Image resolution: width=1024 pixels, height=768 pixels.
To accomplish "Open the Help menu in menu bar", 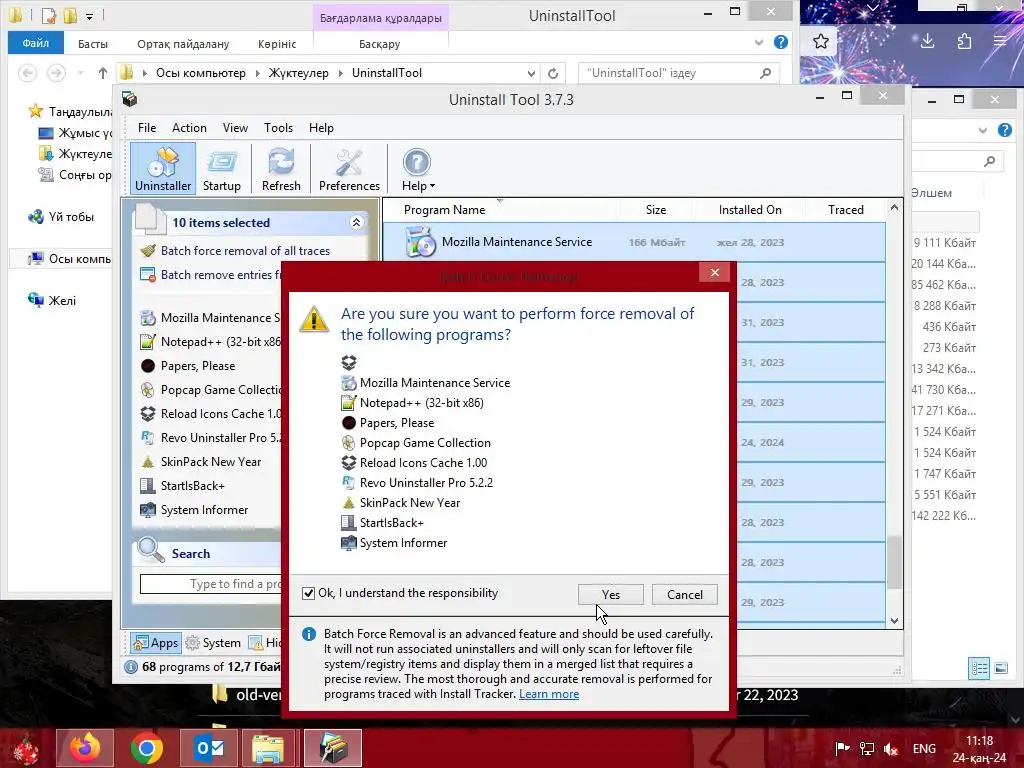I will (x=321, y=128).
